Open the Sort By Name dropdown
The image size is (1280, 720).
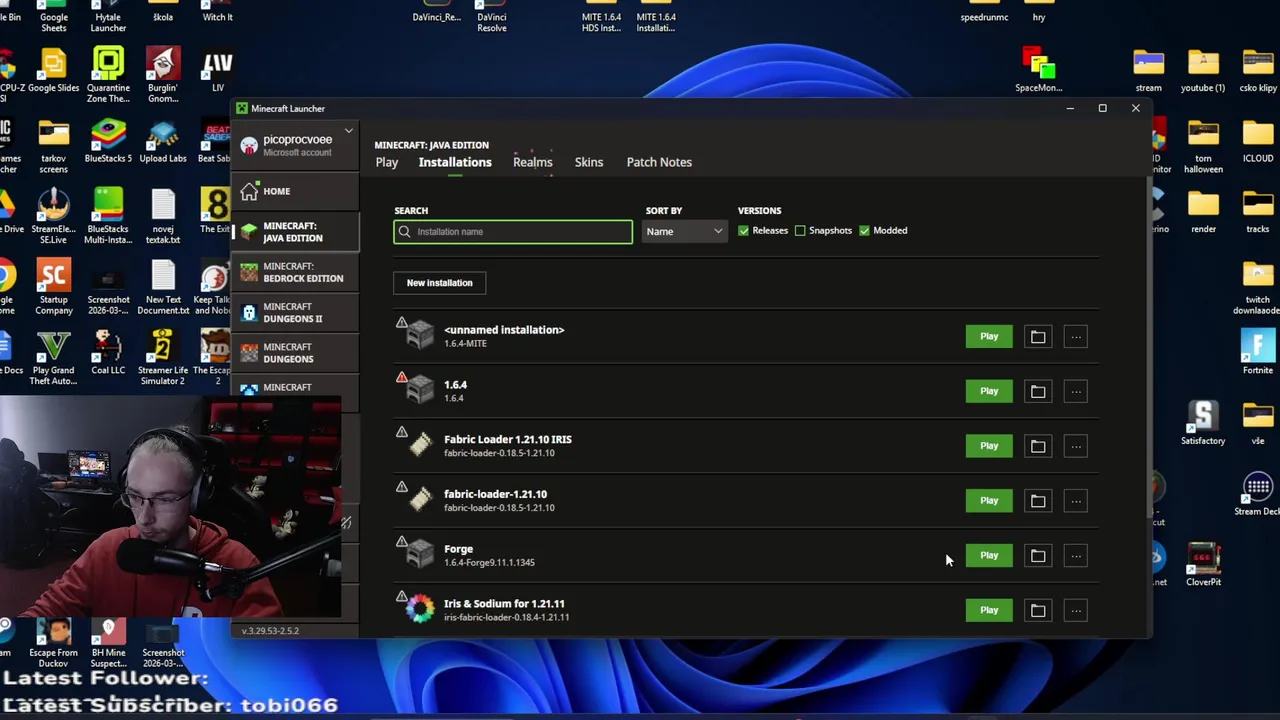[684, 232]
